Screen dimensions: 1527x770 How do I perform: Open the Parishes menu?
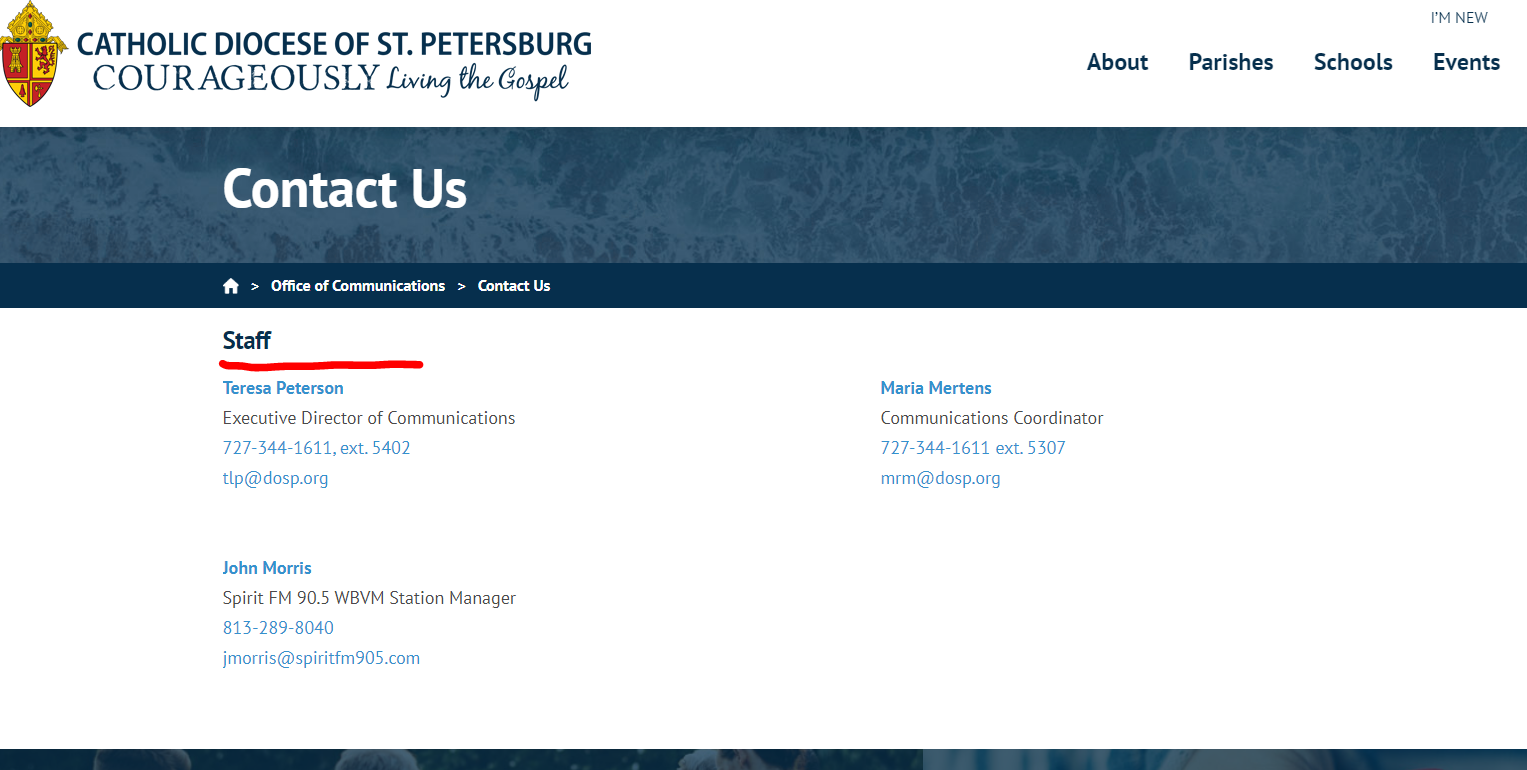point(1230,62)
